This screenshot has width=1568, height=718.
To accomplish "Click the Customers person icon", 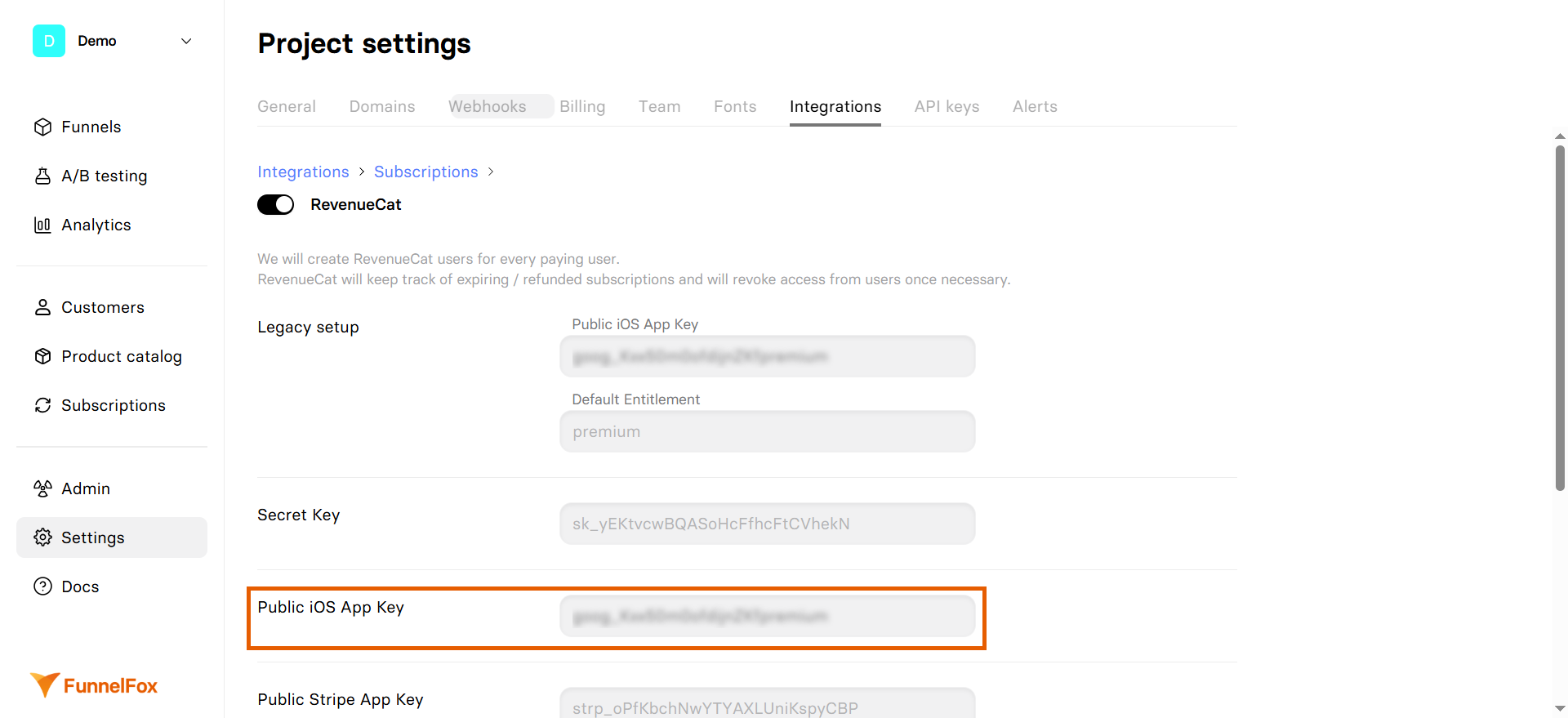I will coord(42,307).
